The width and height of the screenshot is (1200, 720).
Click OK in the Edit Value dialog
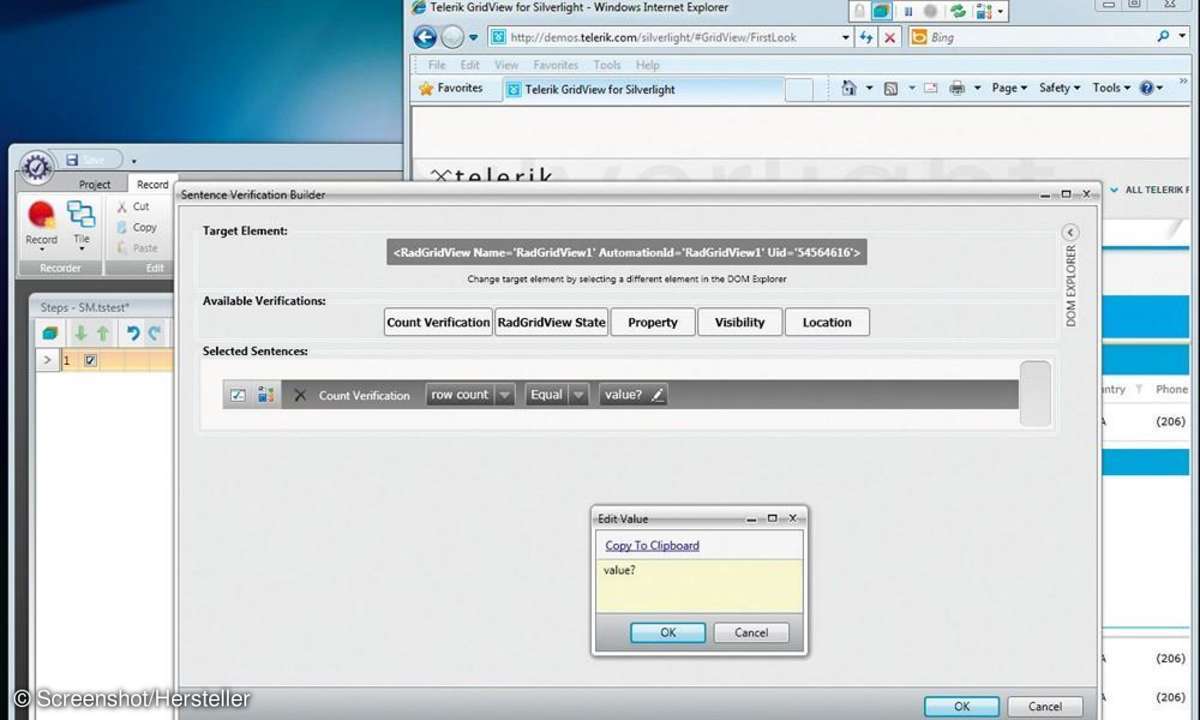click(668, 632)
